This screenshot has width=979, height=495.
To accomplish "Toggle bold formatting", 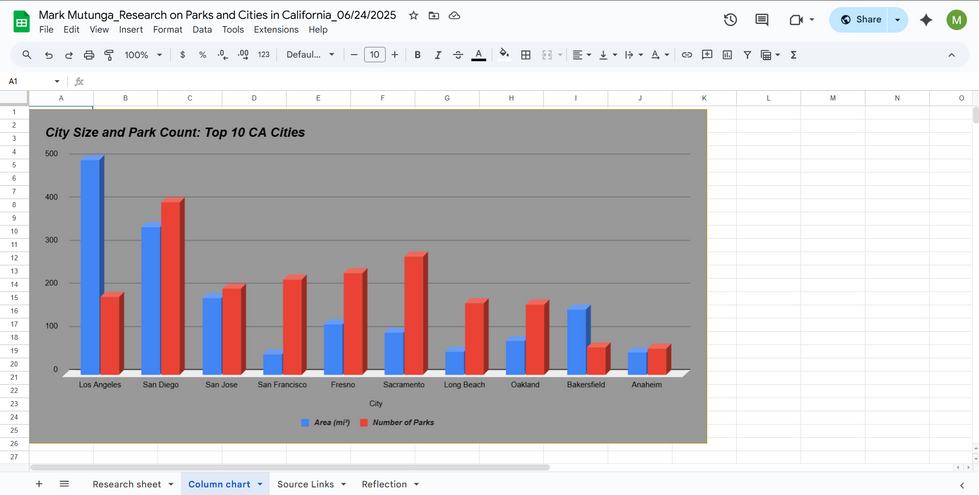I will (418, 55).
